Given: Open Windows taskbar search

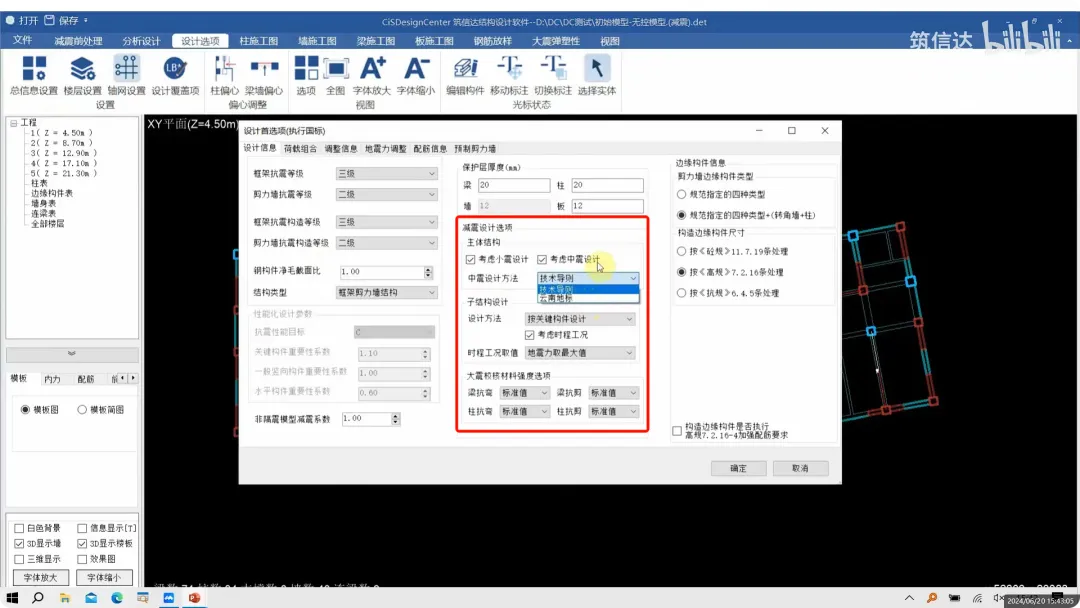Looking at the screenshot, I should coord(38,598).
